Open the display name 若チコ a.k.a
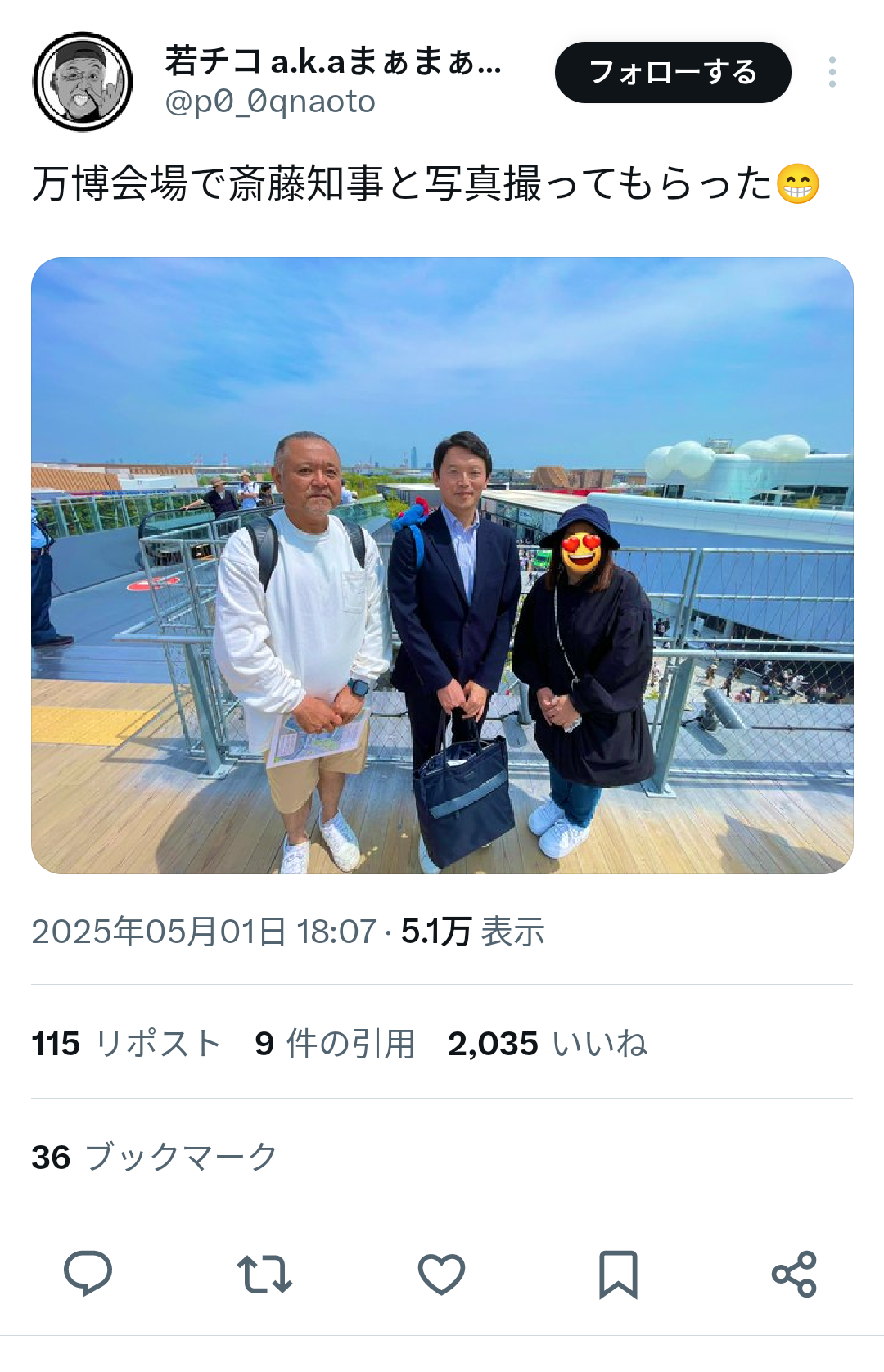Viewport: 884px width, 1372px height. 332,61
